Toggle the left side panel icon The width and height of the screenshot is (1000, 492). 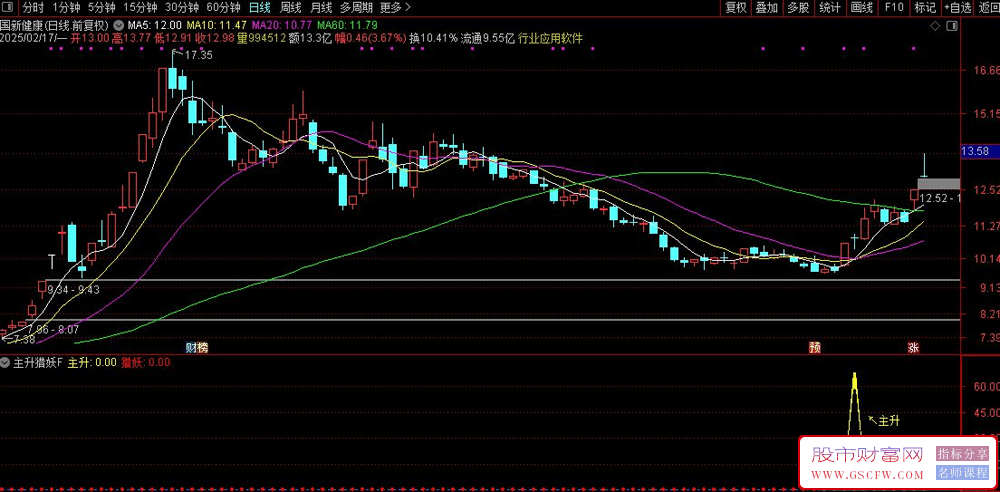tap(9, 8)
